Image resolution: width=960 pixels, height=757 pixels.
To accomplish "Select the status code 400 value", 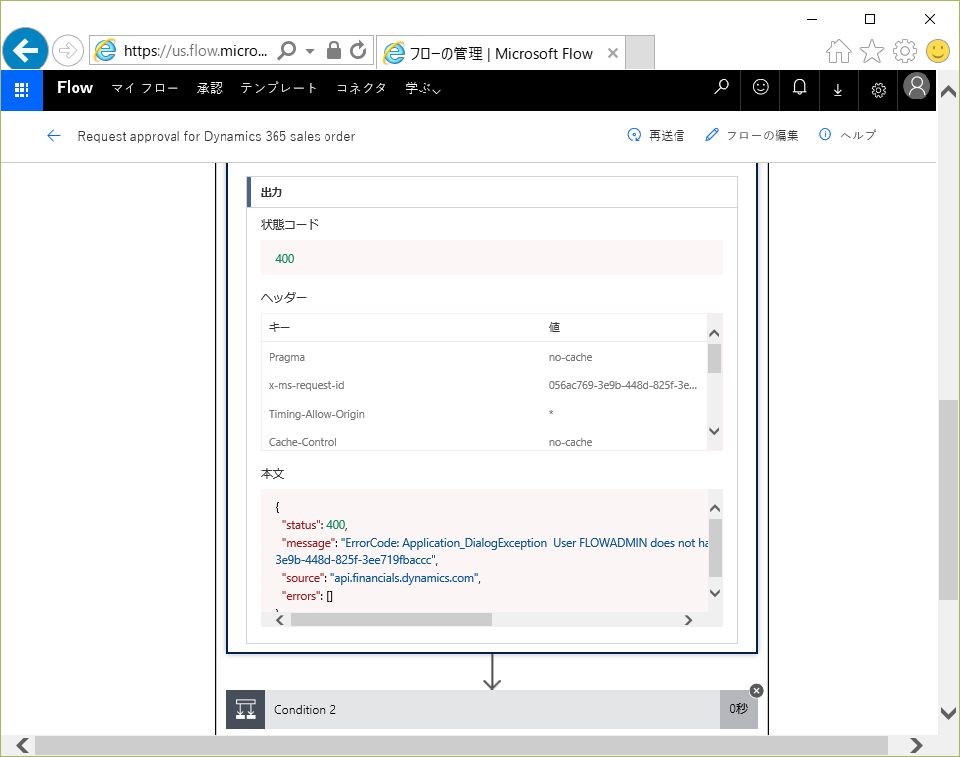I will point(285,258).
